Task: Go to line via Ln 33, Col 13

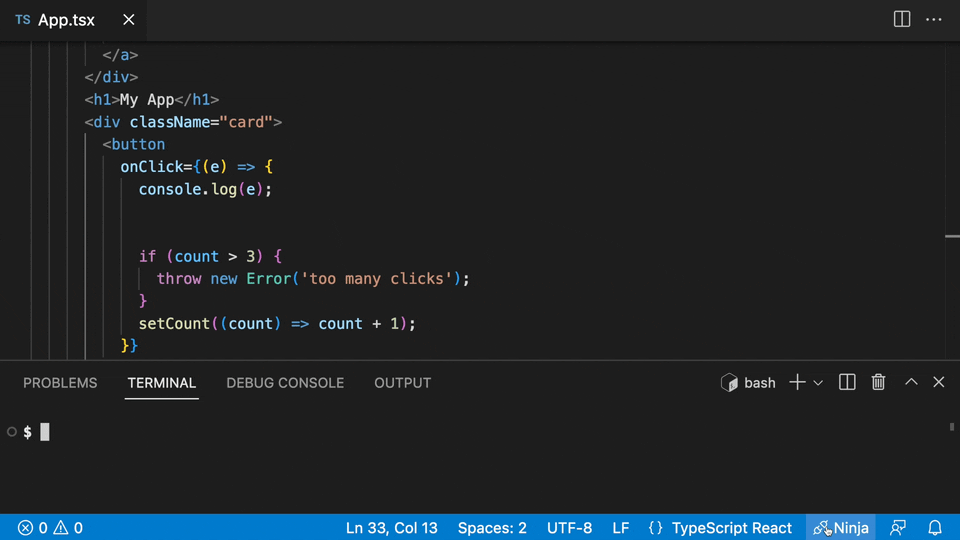Action: point(391,528)
